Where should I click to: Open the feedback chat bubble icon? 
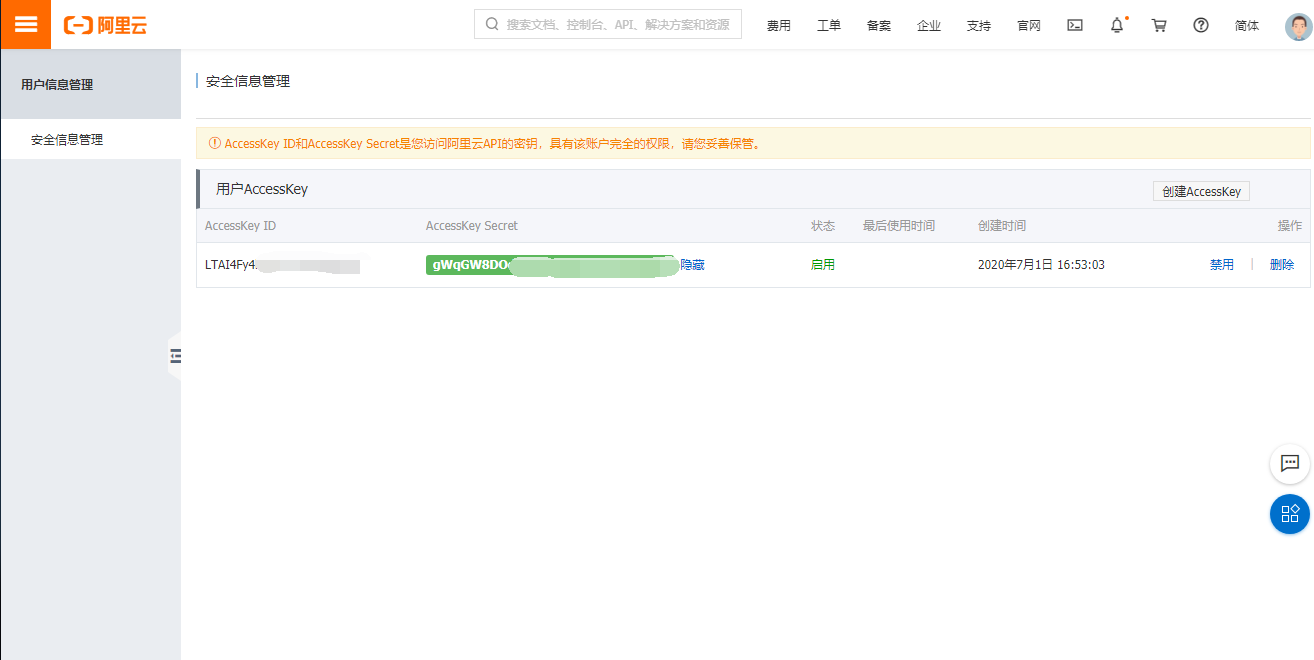click(1289, 464)
